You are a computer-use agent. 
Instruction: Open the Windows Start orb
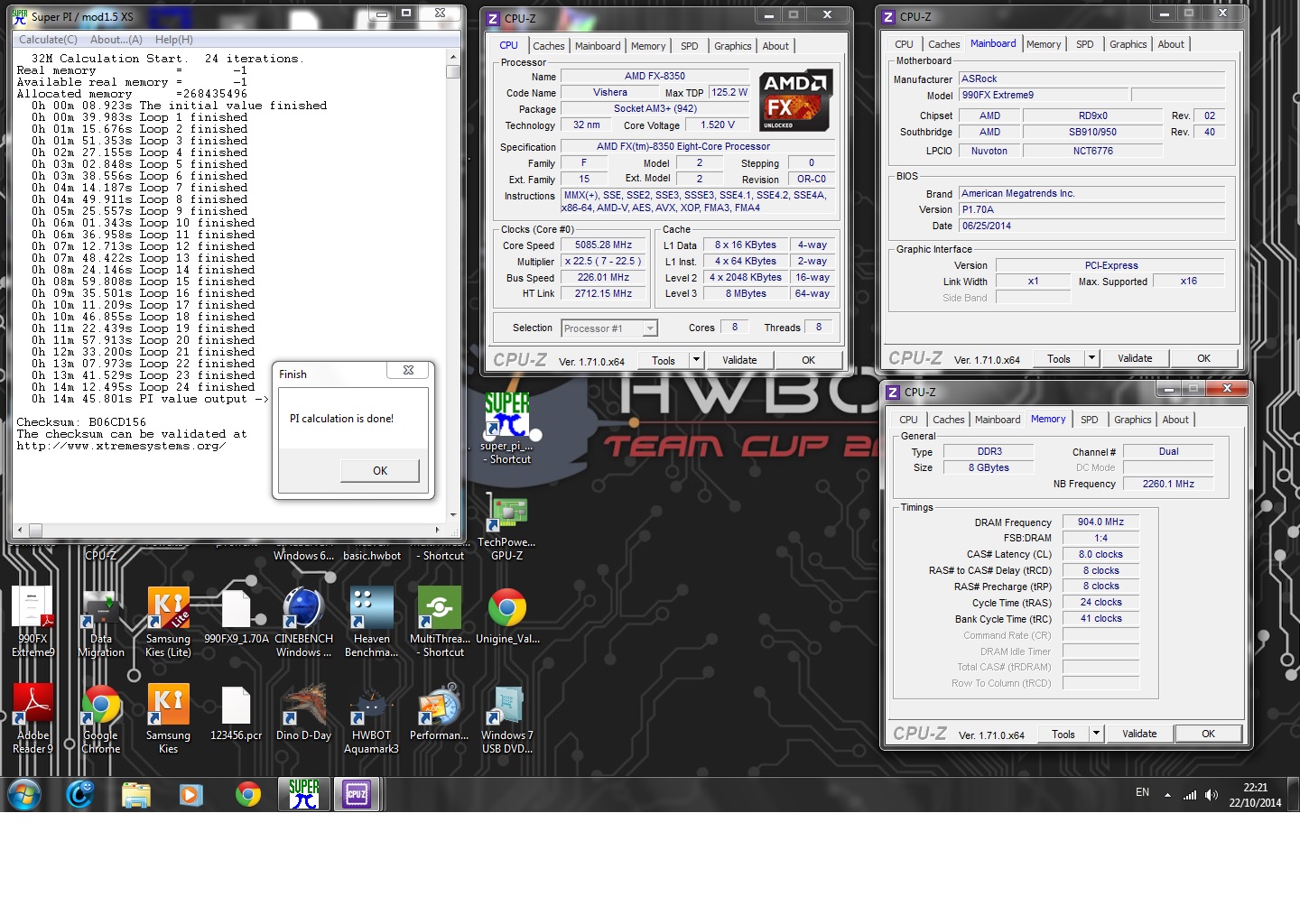(x=24, y=794)
